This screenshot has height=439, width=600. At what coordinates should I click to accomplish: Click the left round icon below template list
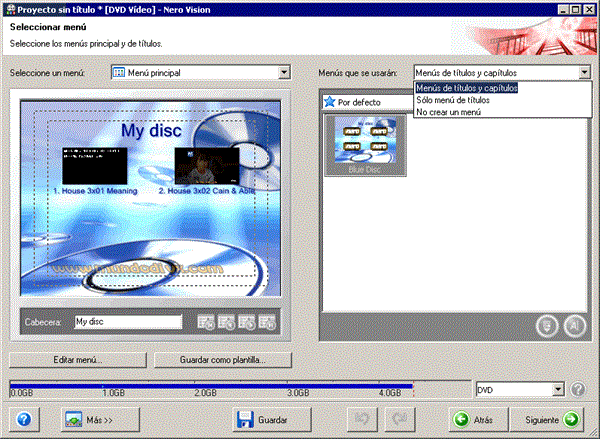547,325
